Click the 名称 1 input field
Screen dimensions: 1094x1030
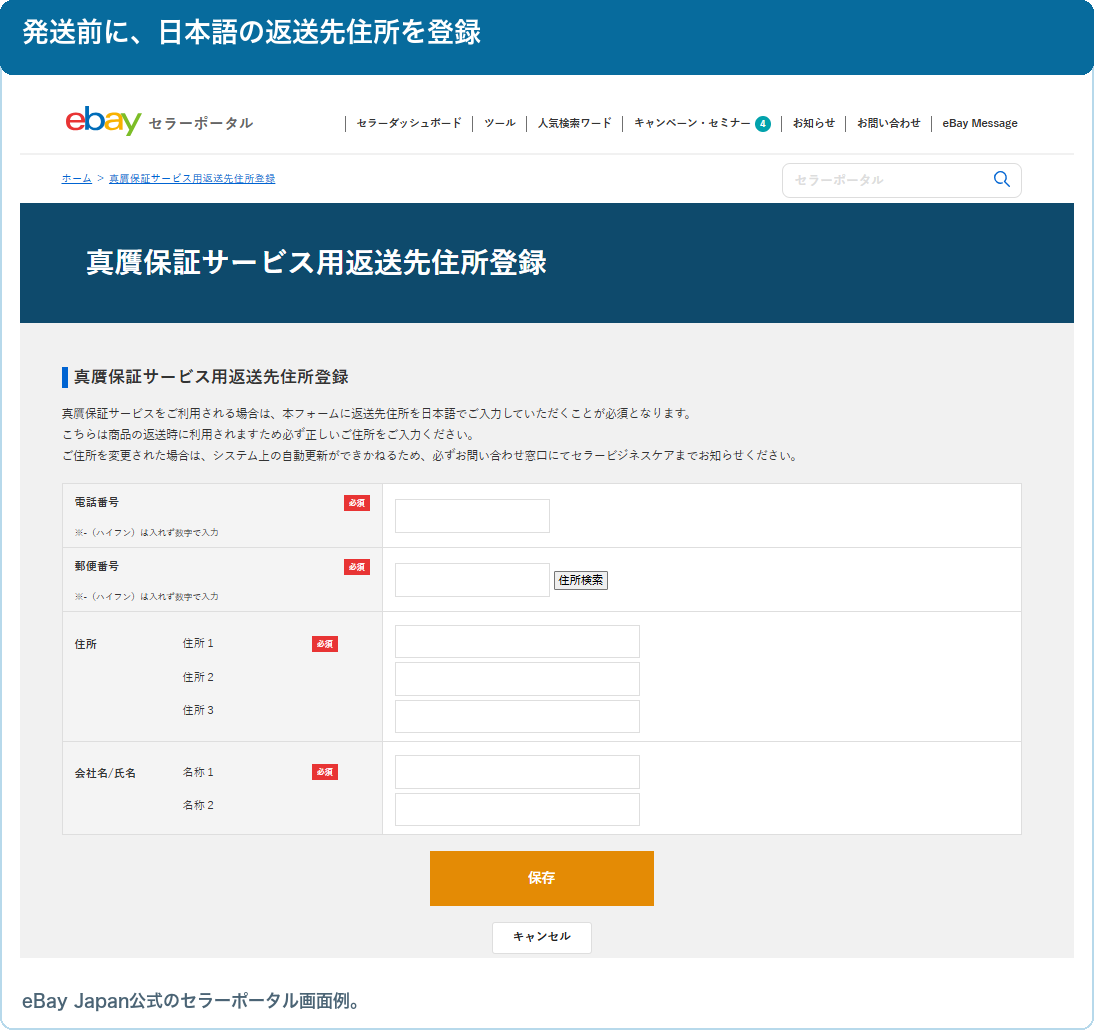(517, 772)
